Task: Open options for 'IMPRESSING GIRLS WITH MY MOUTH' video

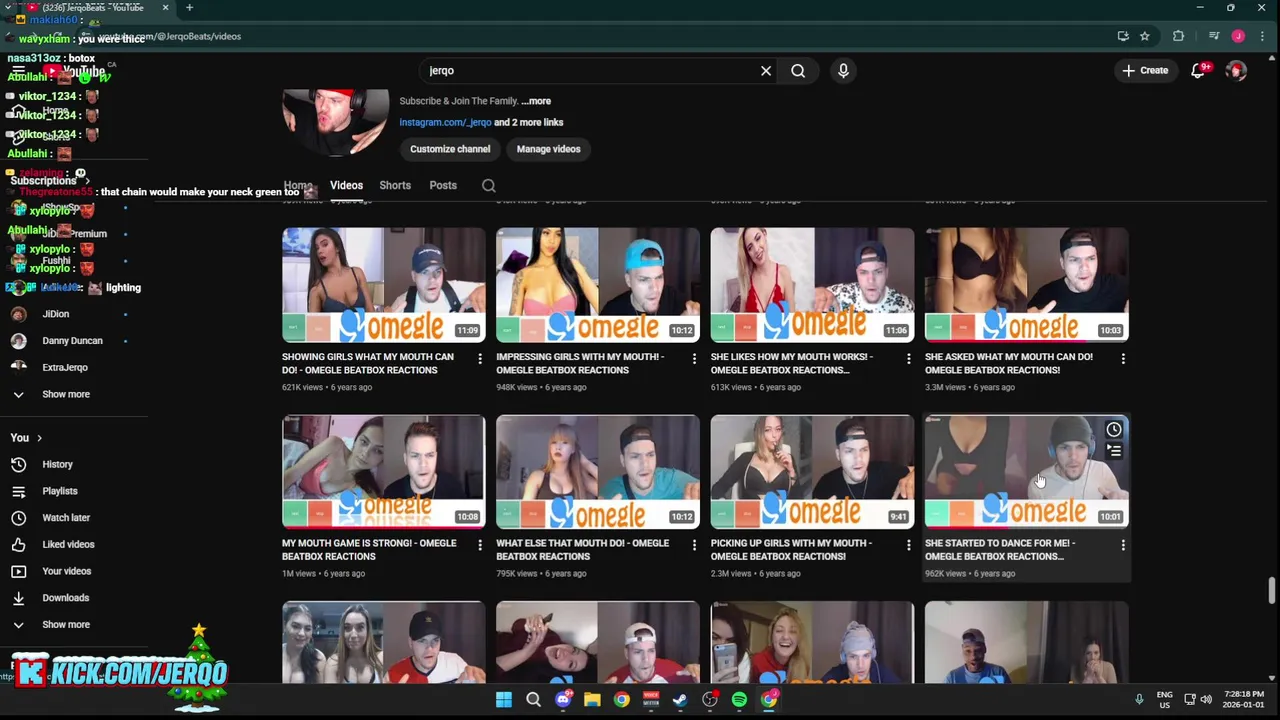Action: (694, 358)
